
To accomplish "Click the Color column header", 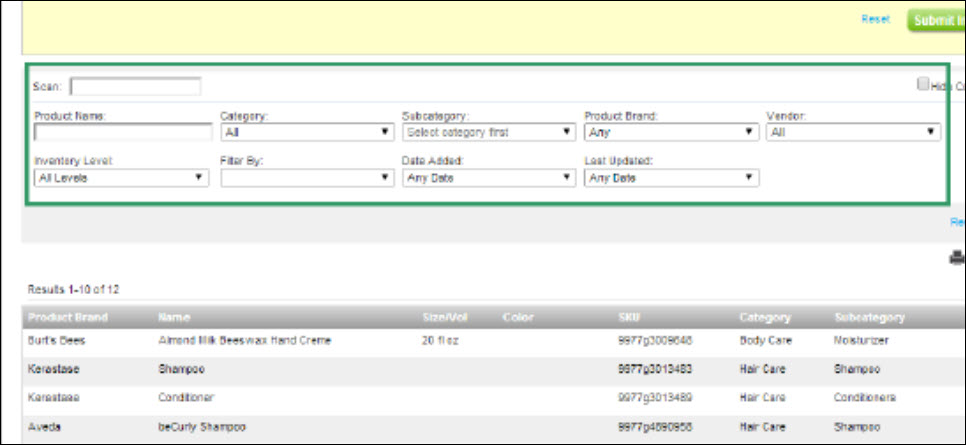I will pos(518,317).
